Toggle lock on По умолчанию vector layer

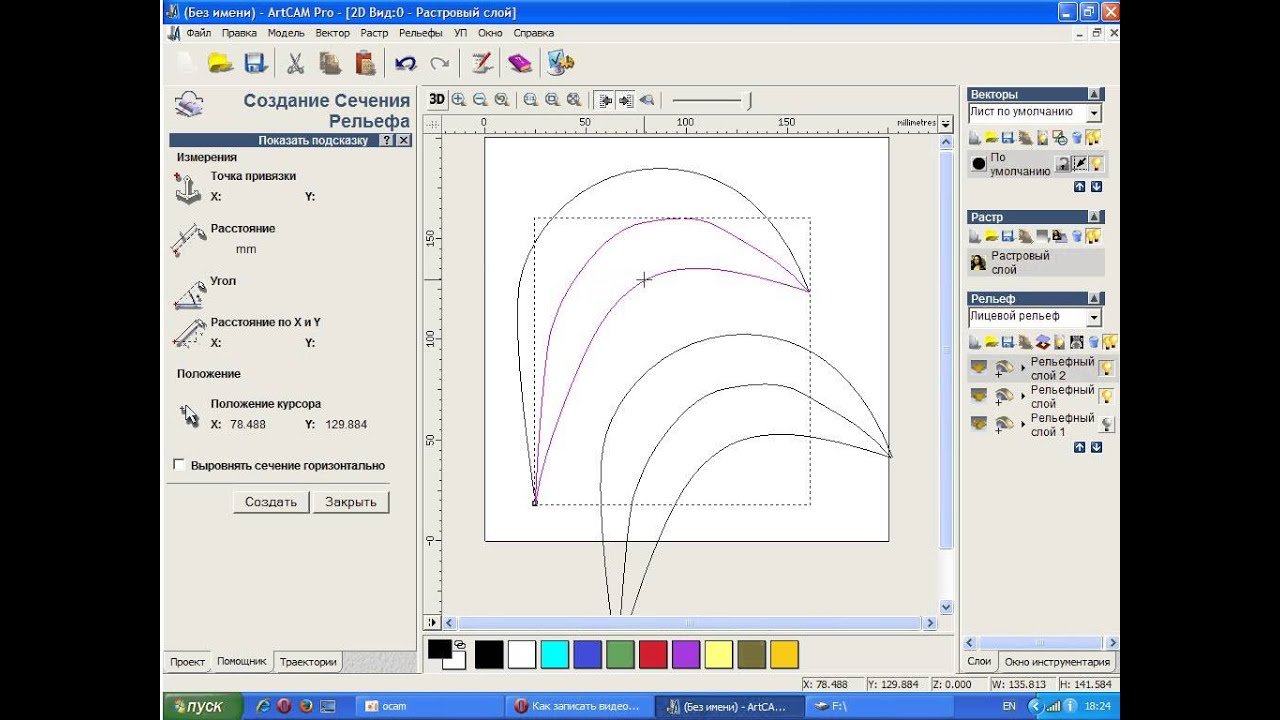pos(1063,164)
